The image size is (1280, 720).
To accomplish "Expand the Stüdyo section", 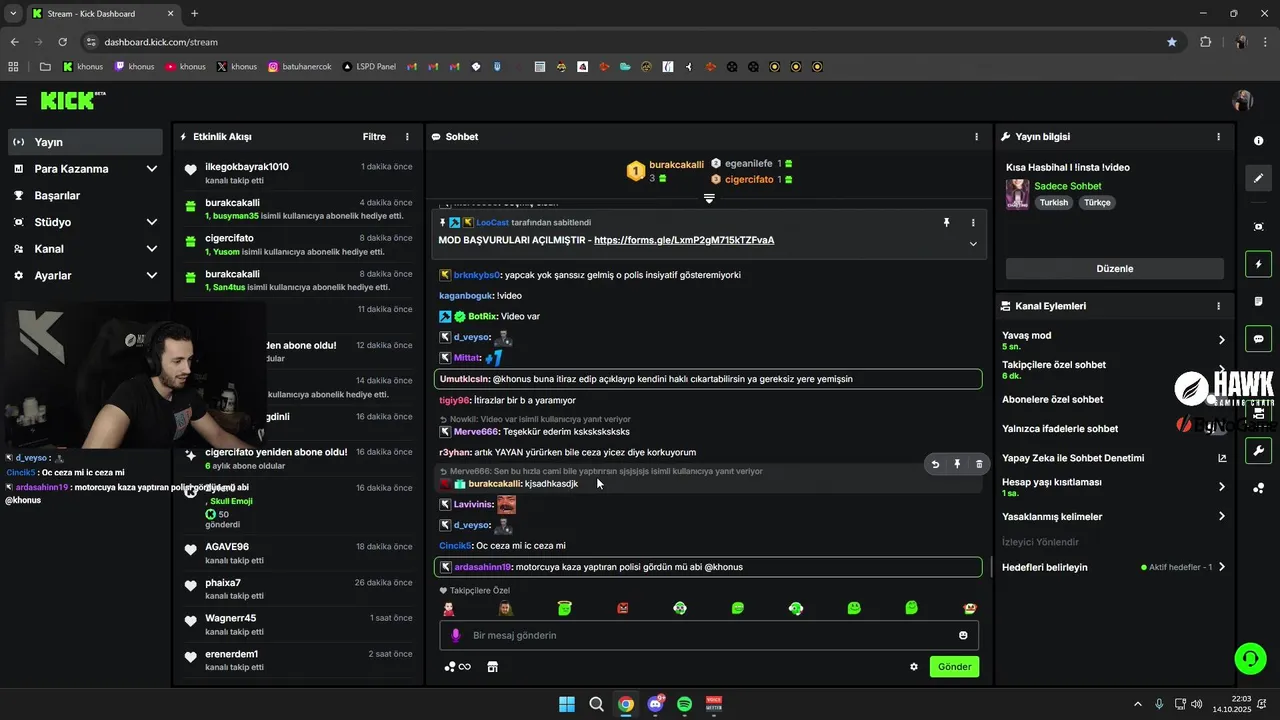I will pos(85,222).
